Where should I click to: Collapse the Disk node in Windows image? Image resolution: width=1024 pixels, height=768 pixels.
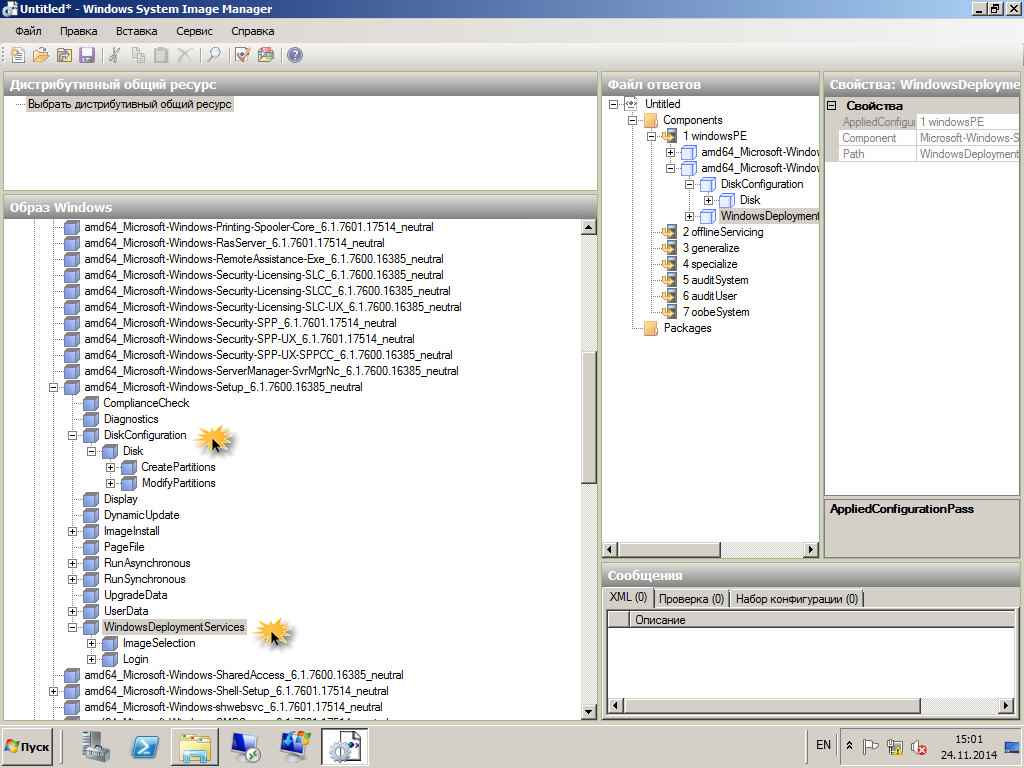click(x=91, y=451)
